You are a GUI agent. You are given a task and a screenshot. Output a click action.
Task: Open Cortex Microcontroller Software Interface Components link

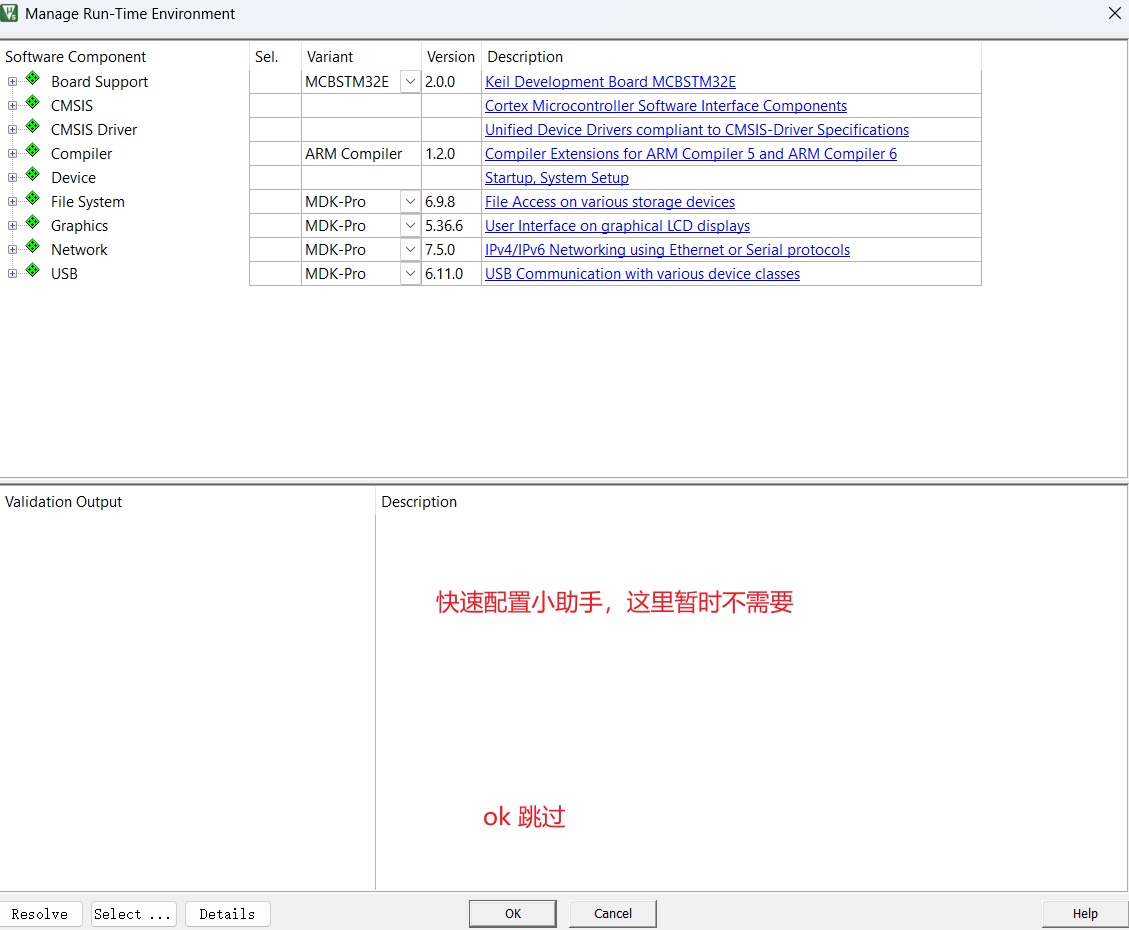[665, 106]
